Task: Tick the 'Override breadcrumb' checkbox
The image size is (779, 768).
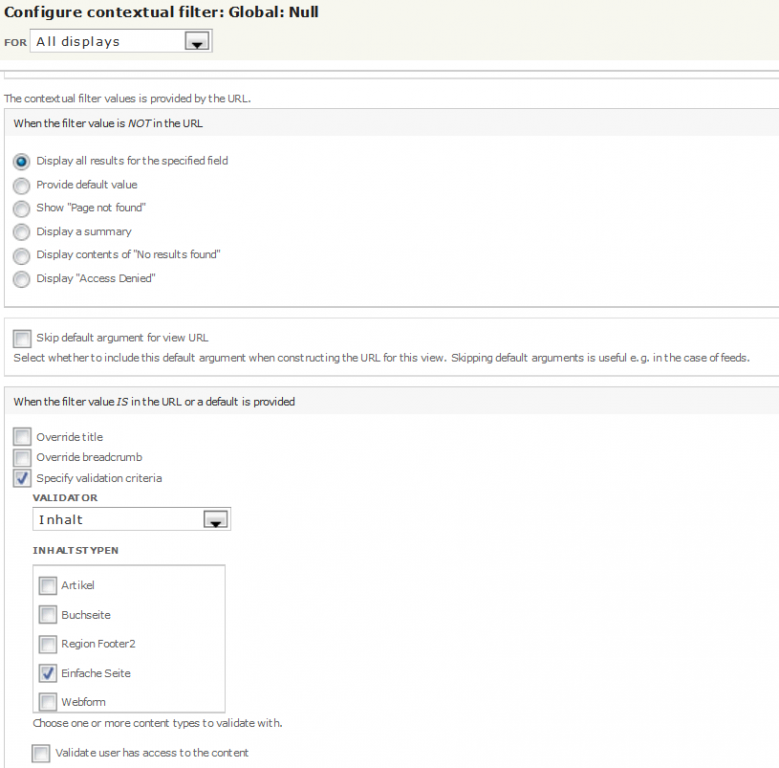Action: coord(22,458)
